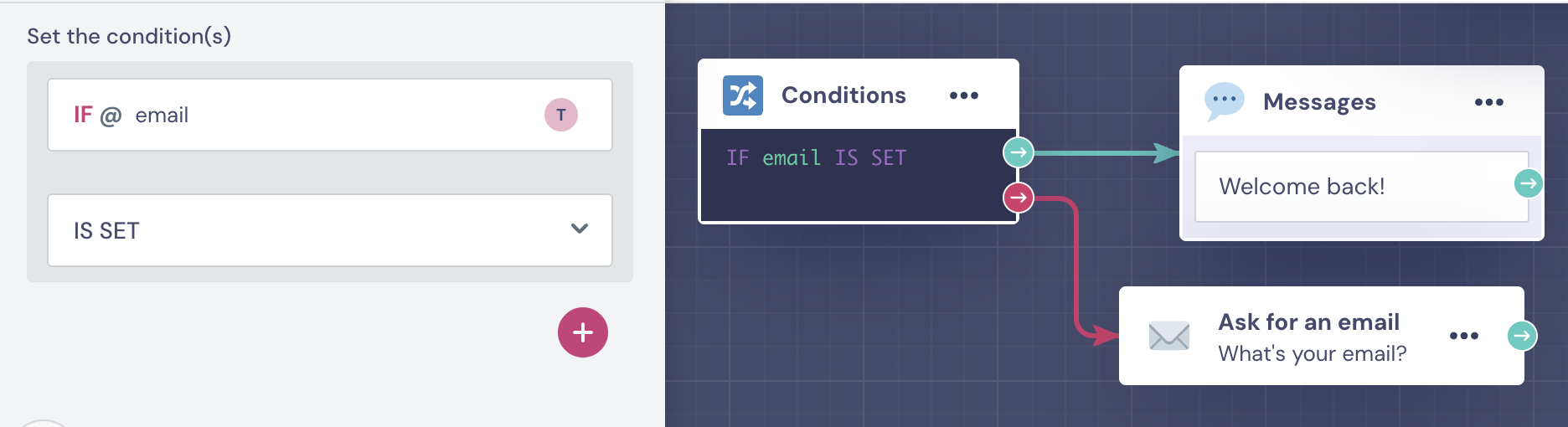This screenshot has width=1568, height=427.
Task: Click the @ variable symbol in IF field
Action: (111, 116)
